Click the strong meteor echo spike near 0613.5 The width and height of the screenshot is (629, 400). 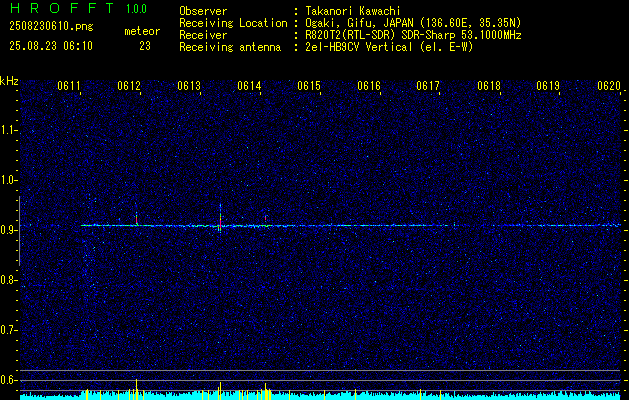click(x=220, y=218)
